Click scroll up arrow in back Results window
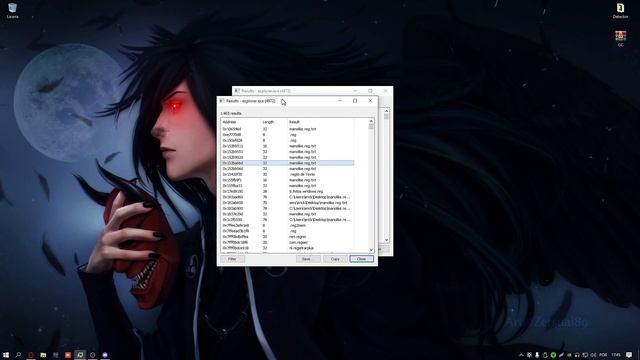 coord(386,111)
